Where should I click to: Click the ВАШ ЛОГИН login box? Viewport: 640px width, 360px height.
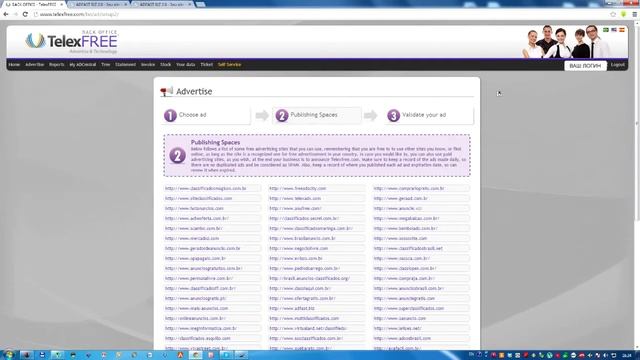585,65
